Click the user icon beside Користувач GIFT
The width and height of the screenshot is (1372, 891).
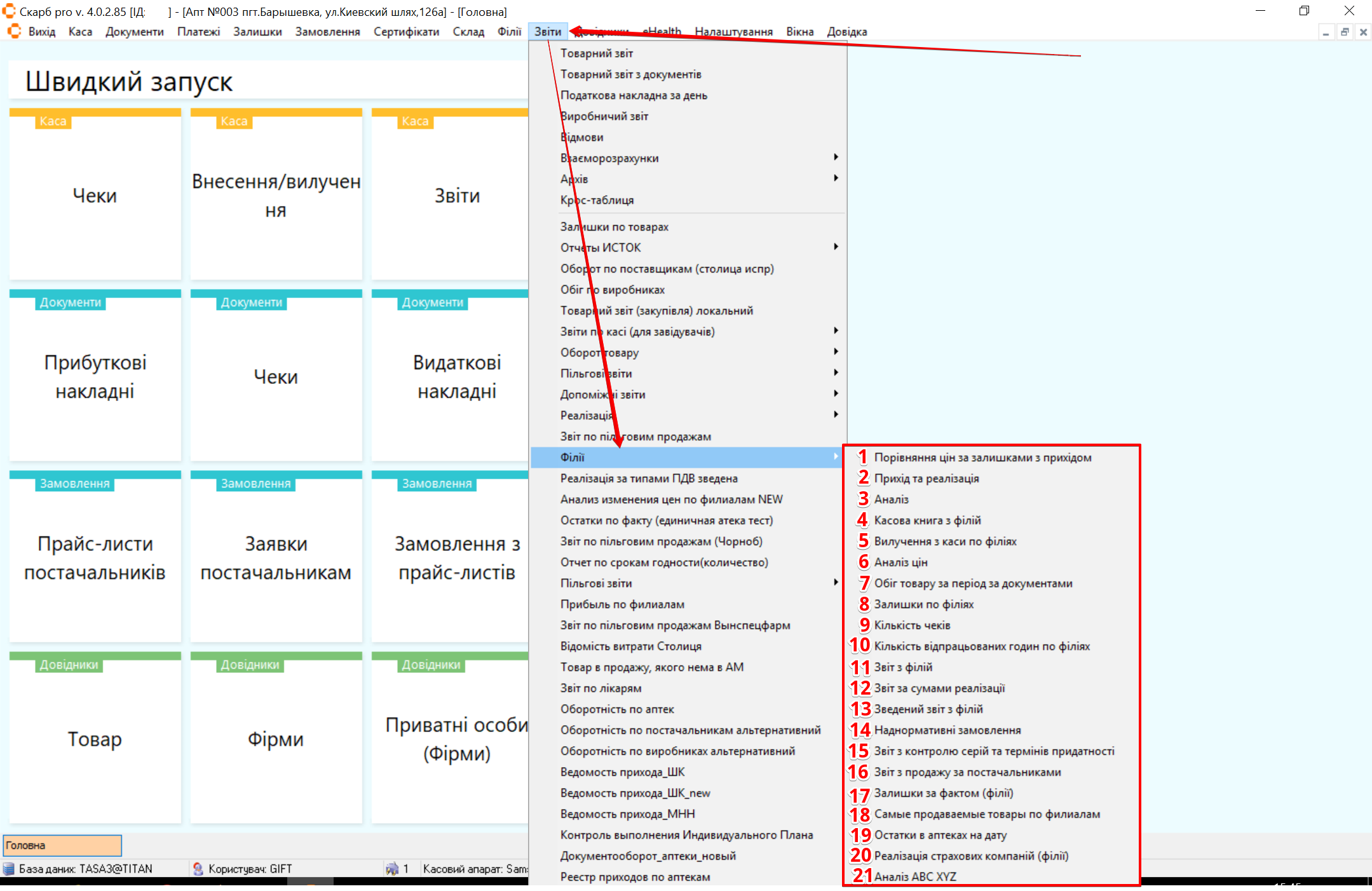point(198,869)
